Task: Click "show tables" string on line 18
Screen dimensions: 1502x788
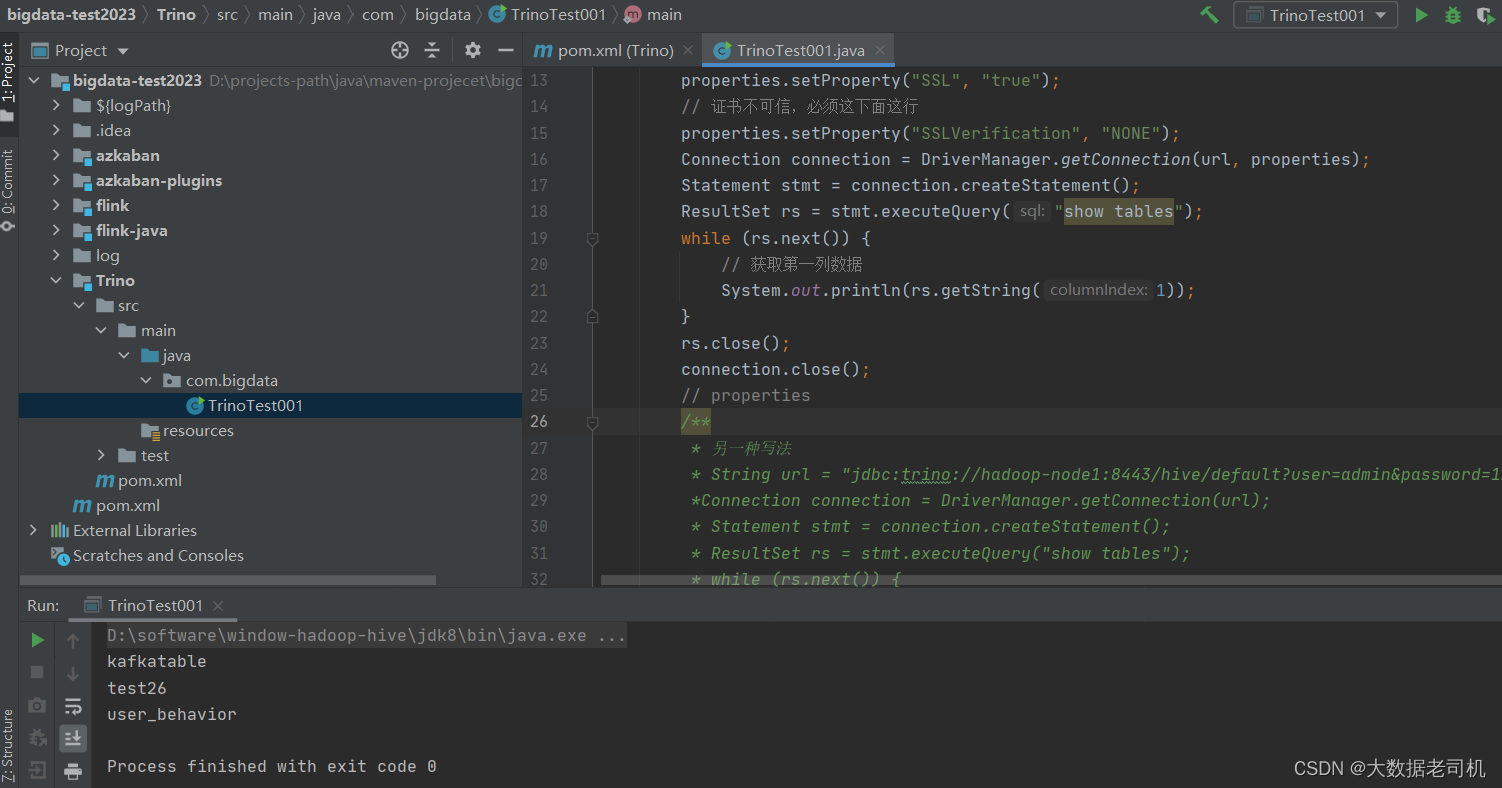Action: tap(1118, 211)
